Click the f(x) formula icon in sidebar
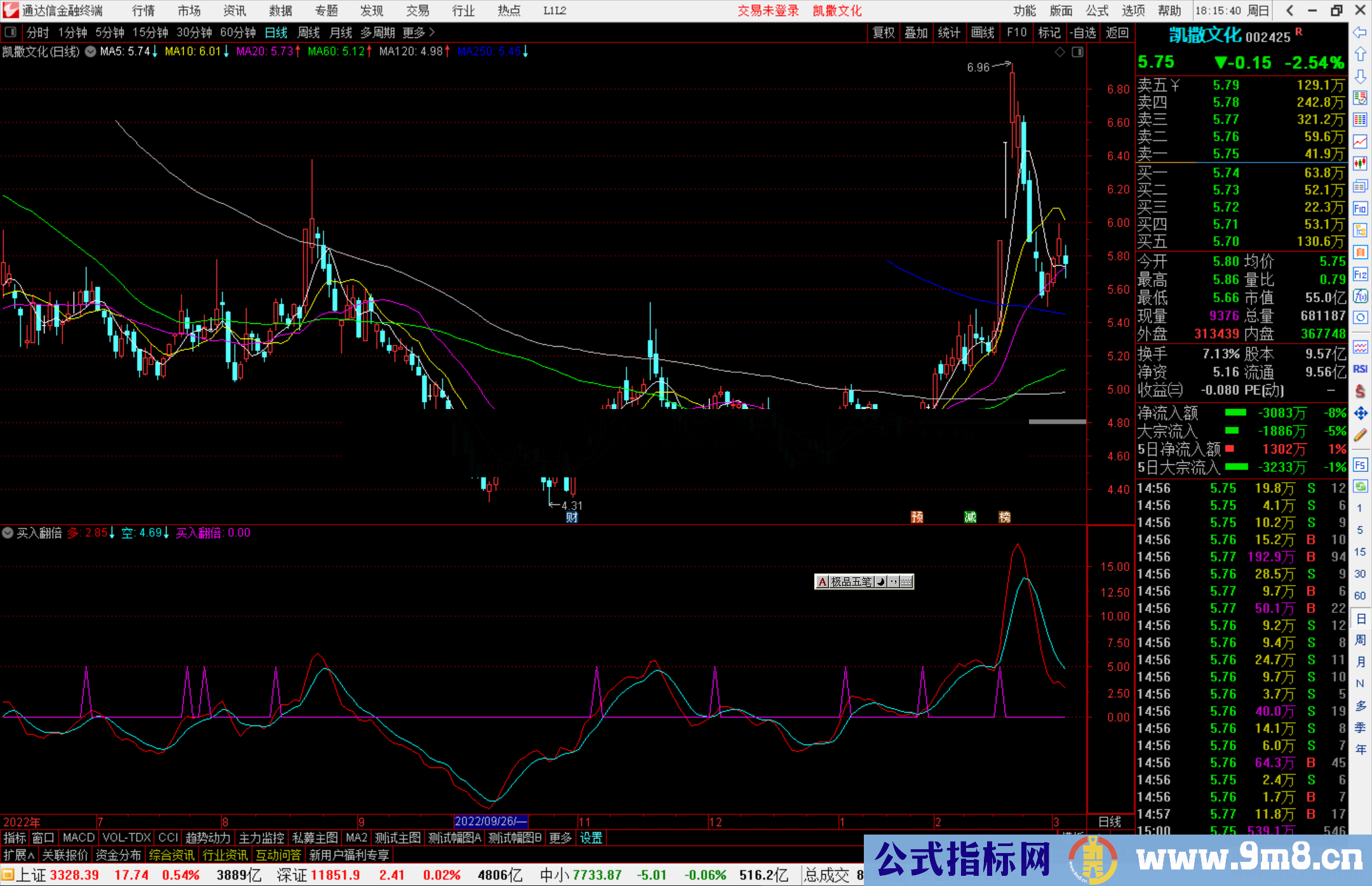Image resolution: width=1372 pixels, height=886 pixels. click(x=1360, y=297)
